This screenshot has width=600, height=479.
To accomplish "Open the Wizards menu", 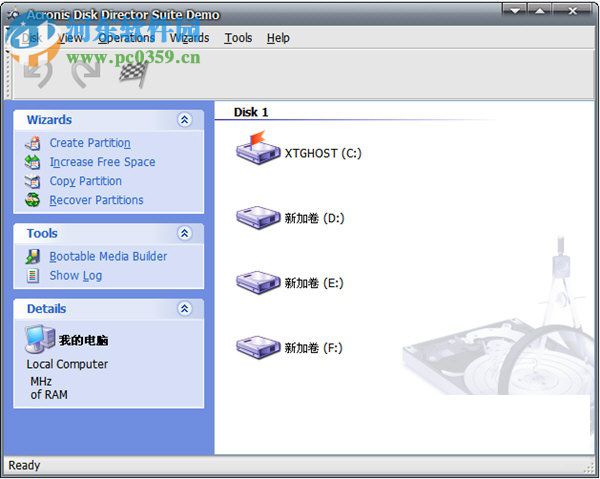I will 189,38.
